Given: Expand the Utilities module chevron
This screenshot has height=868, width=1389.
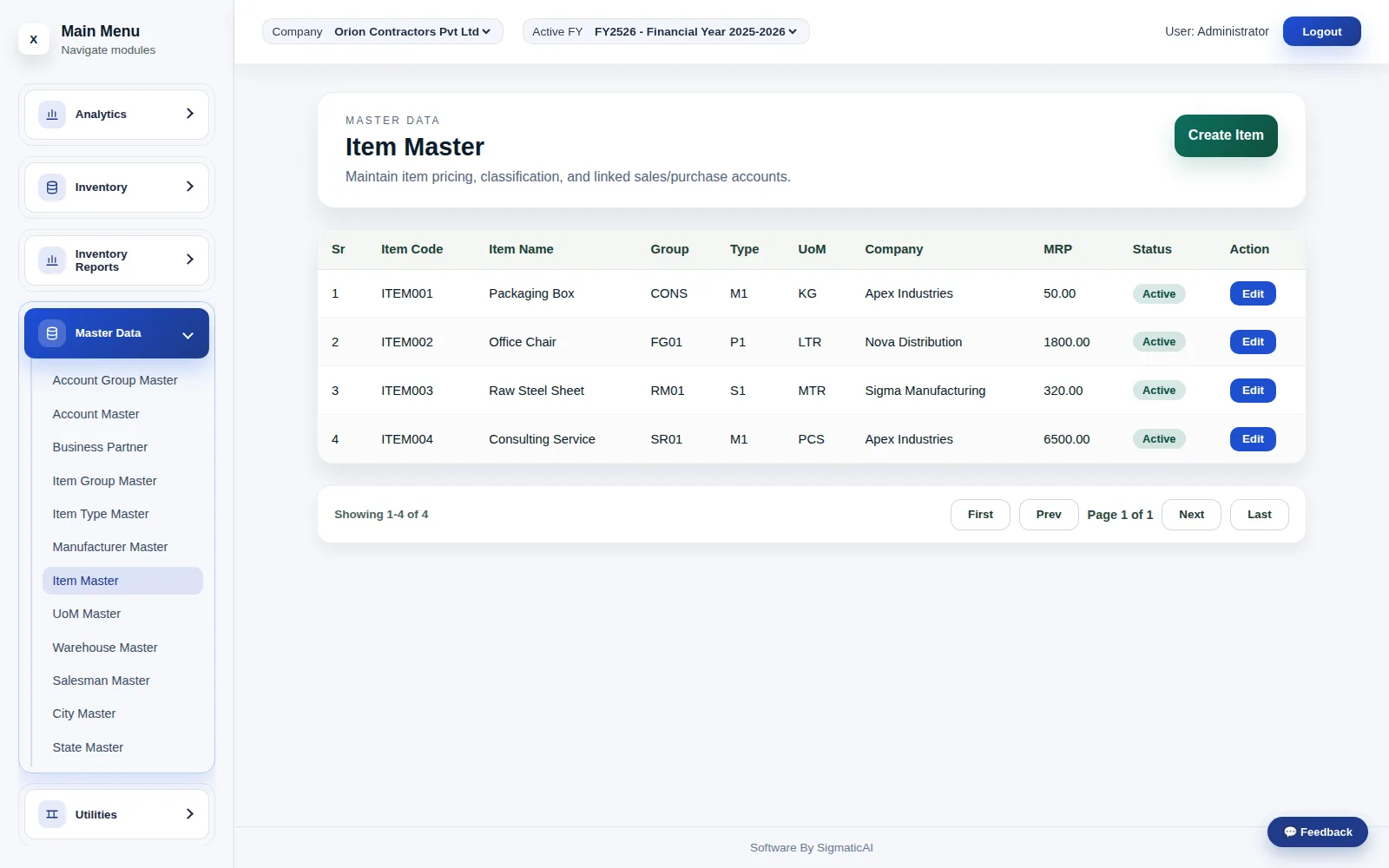Looking at the screenshot, I should (x=189, y=814).
